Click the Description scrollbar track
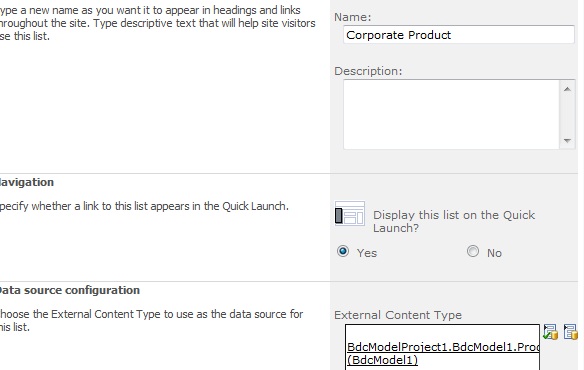This screenshot has height=370, width=584. tap(567, 115)
